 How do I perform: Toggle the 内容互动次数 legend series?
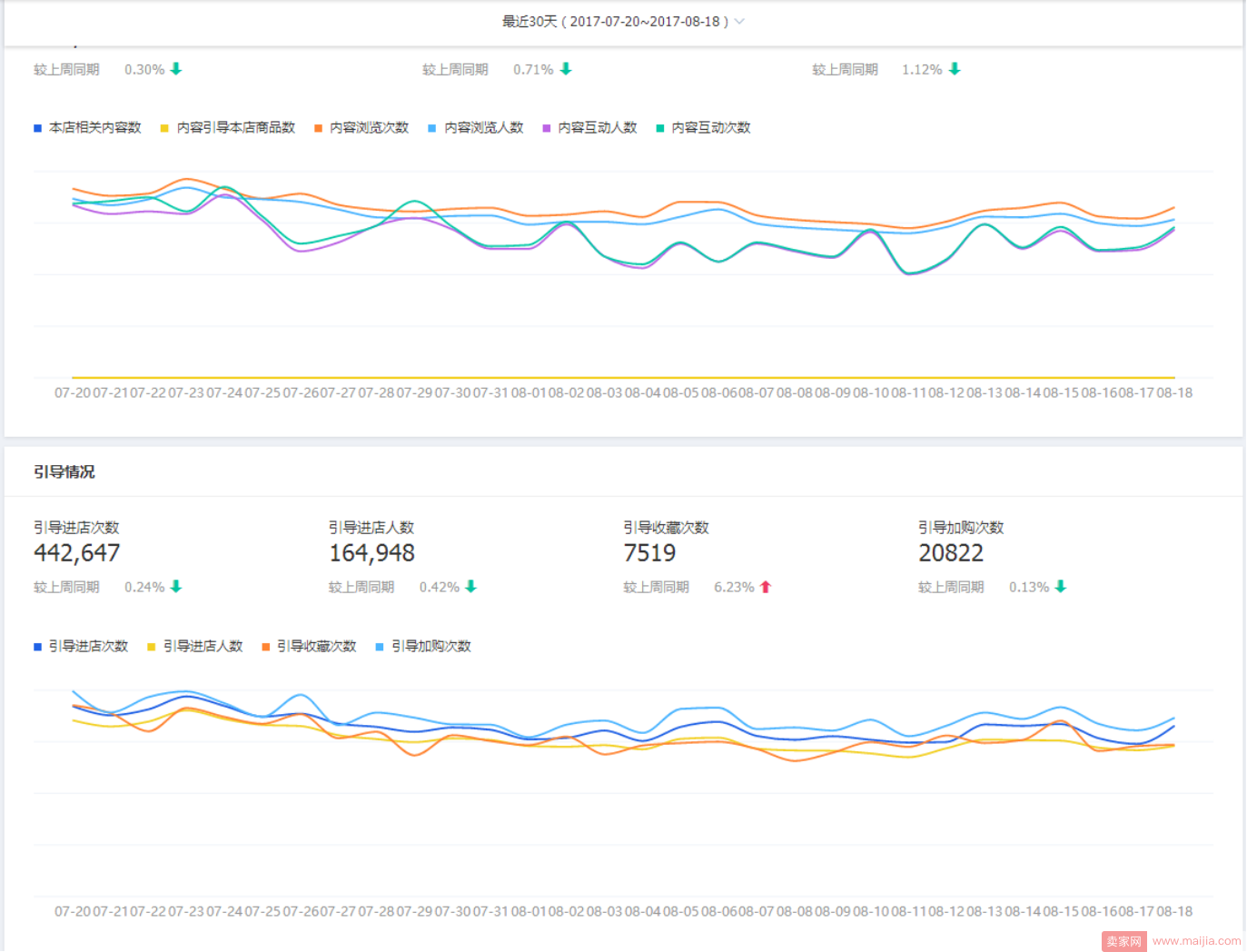[x=703, y=128]
